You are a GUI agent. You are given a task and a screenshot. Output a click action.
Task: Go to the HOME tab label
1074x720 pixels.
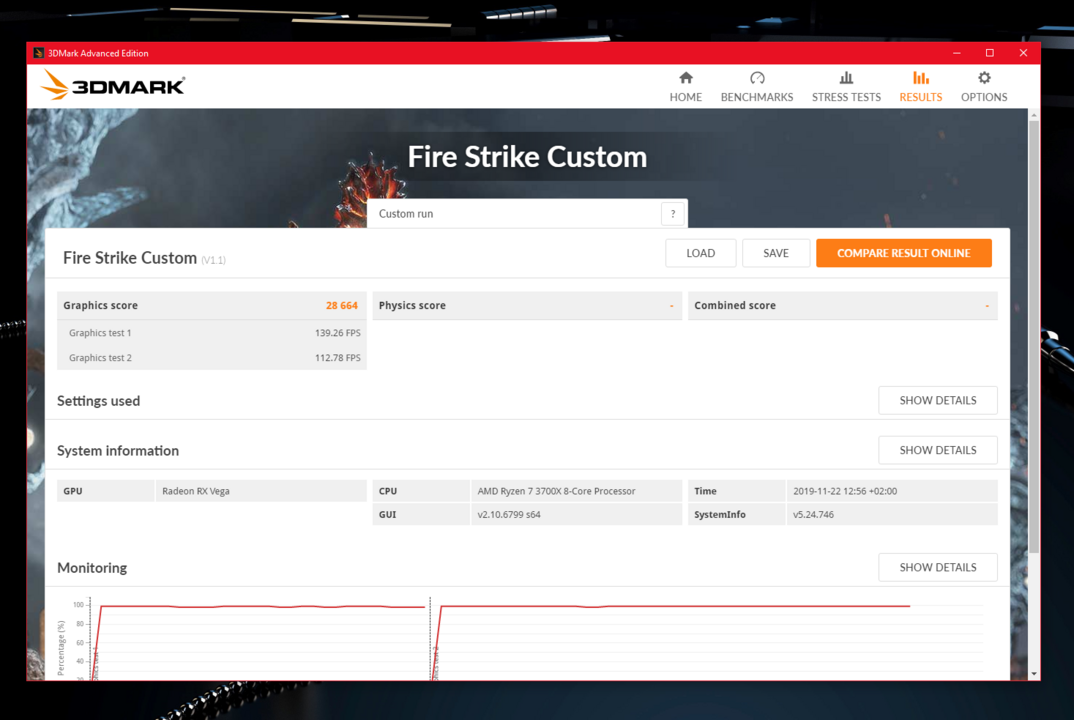click(686, 97)
